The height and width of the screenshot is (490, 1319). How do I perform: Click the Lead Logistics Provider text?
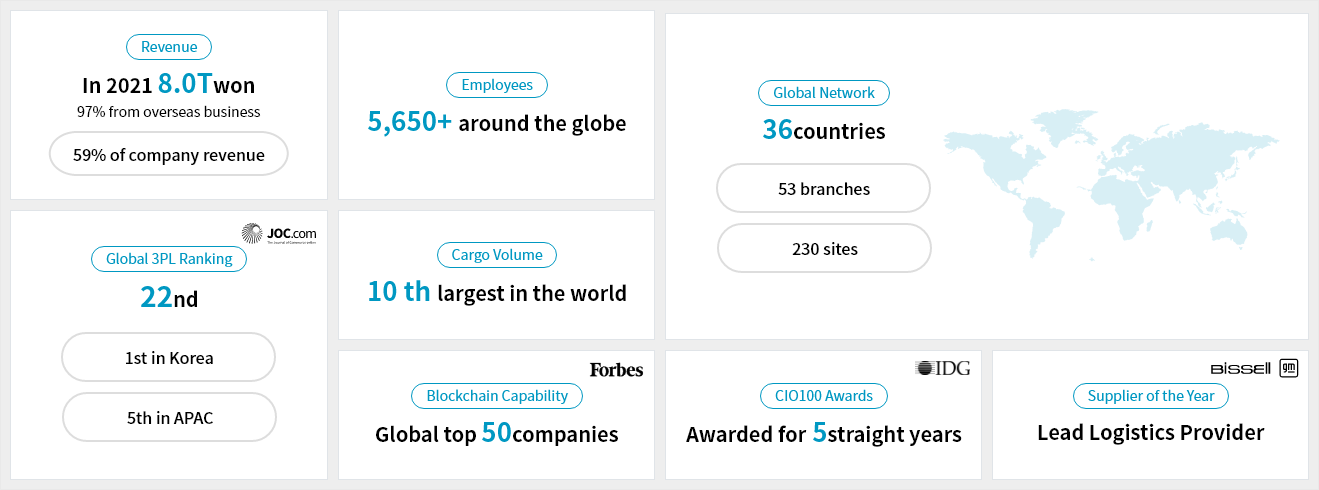click(1151, 433)
